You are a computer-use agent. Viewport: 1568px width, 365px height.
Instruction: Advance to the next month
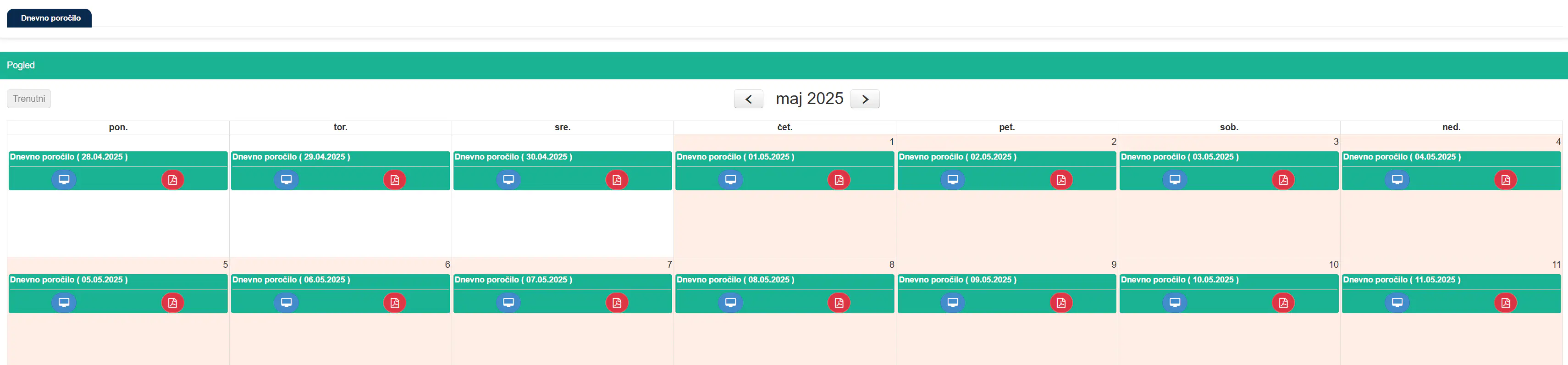click(x=865, y=99)
